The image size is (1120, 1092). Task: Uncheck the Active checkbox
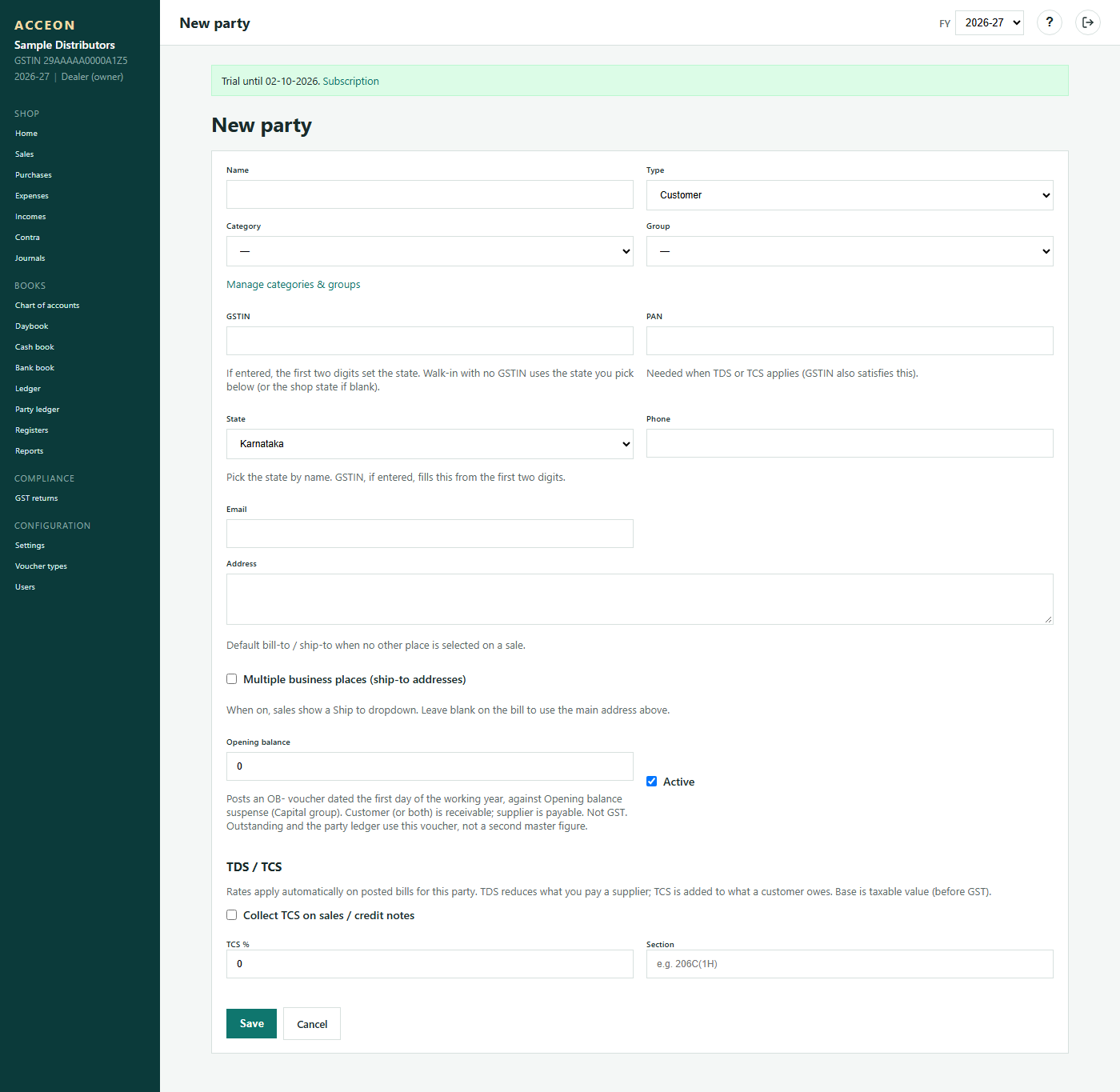(652, 782)
